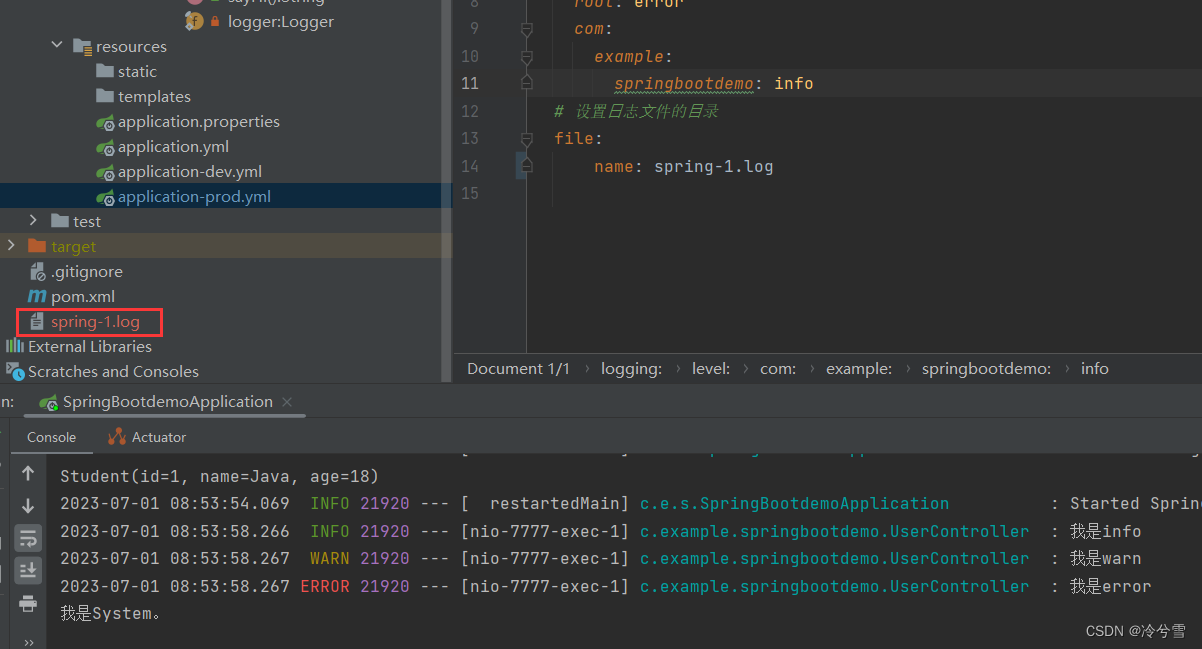Click 'info' breadcrumb item
Viewport: 1202px width, 649px height.
coord(1095,368)
